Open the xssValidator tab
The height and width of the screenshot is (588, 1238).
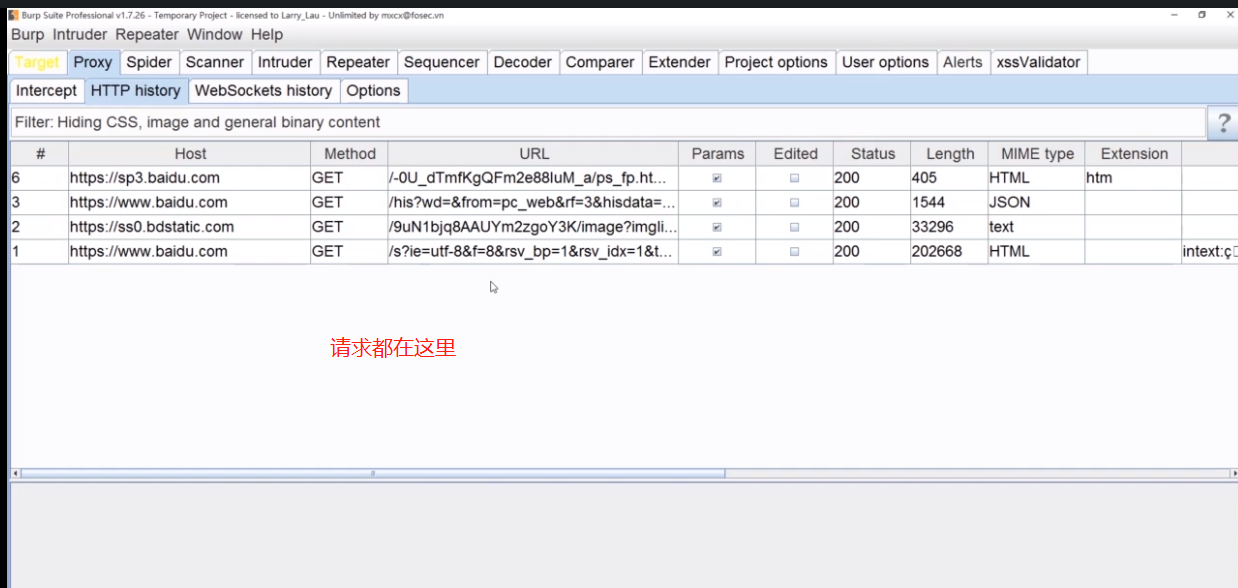click(x=1038, y=62)
